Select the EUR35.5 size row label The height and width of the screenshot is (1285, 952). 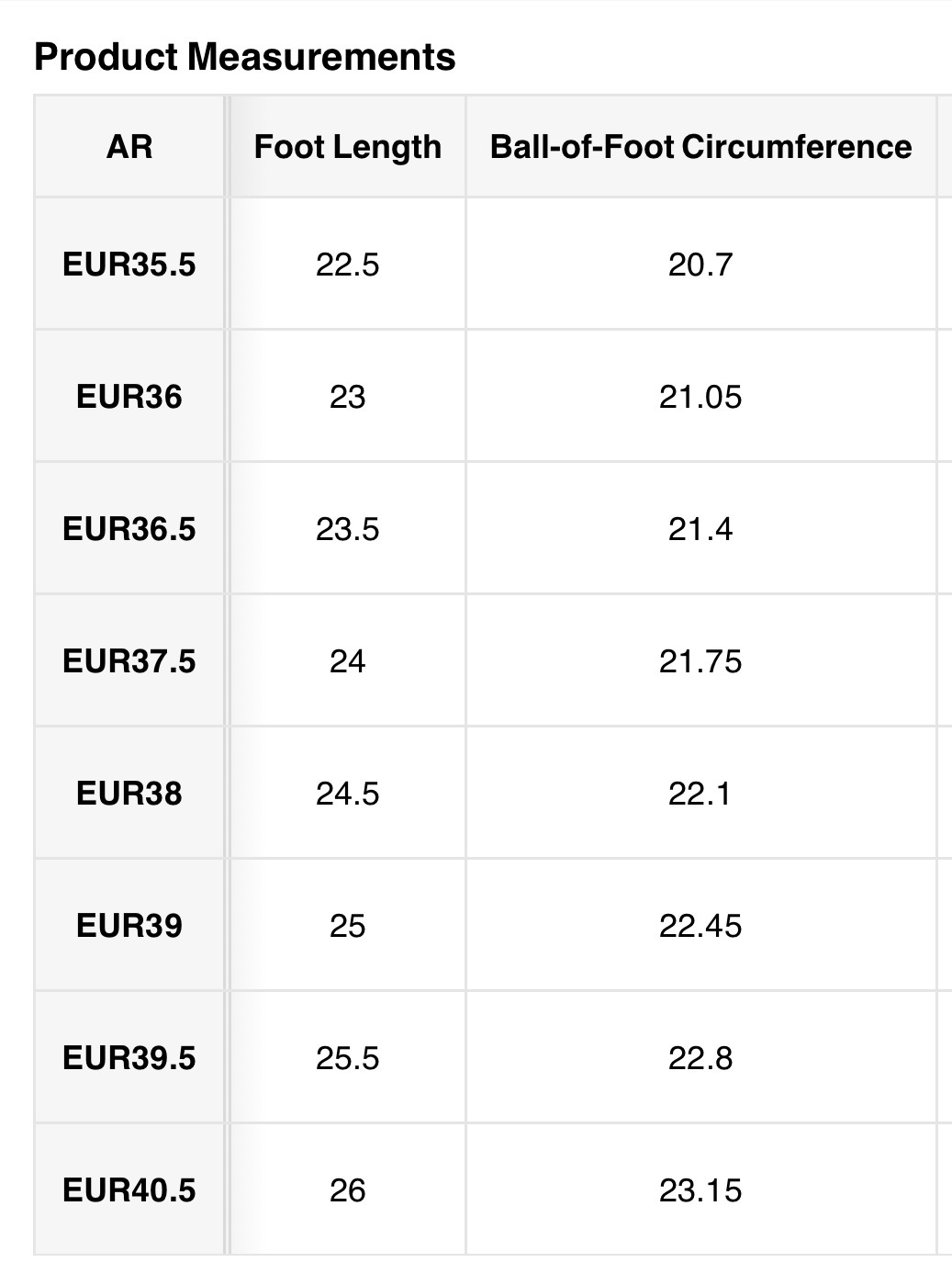[x=129, y=265]
